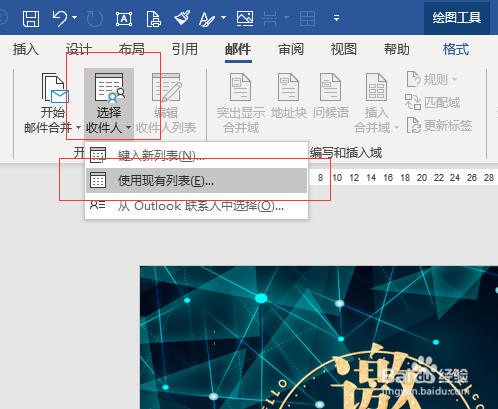Choose 从 Outlook 联系人中选择(O)...
498x409 pixels.
[x=196, y=206]
